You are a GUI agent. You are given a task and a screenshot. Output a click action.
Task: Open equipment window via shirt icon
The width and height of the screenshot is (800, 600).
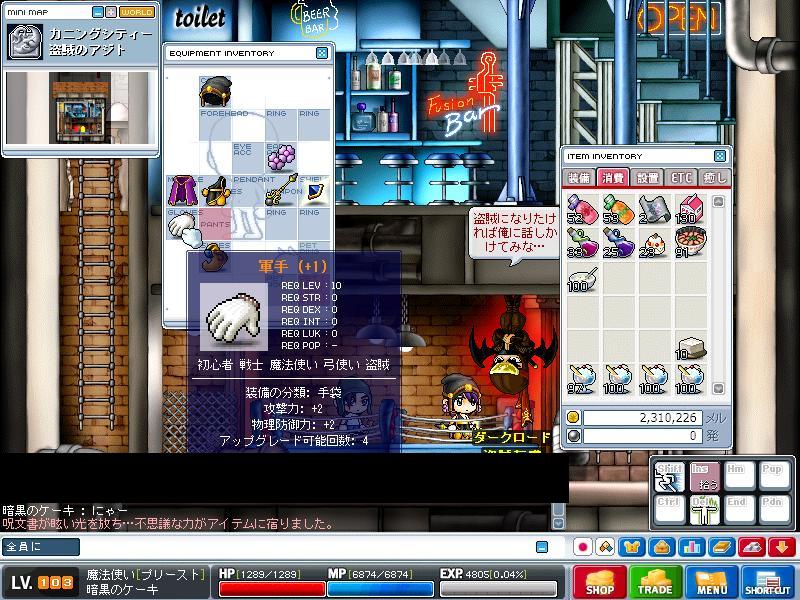pos(632,547)
